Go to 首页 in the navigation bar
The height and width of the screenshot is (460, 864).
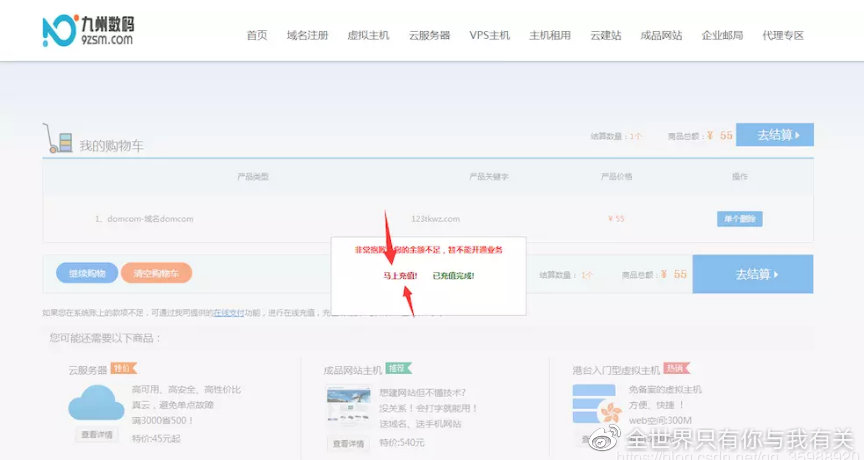[x=257, y=35]
